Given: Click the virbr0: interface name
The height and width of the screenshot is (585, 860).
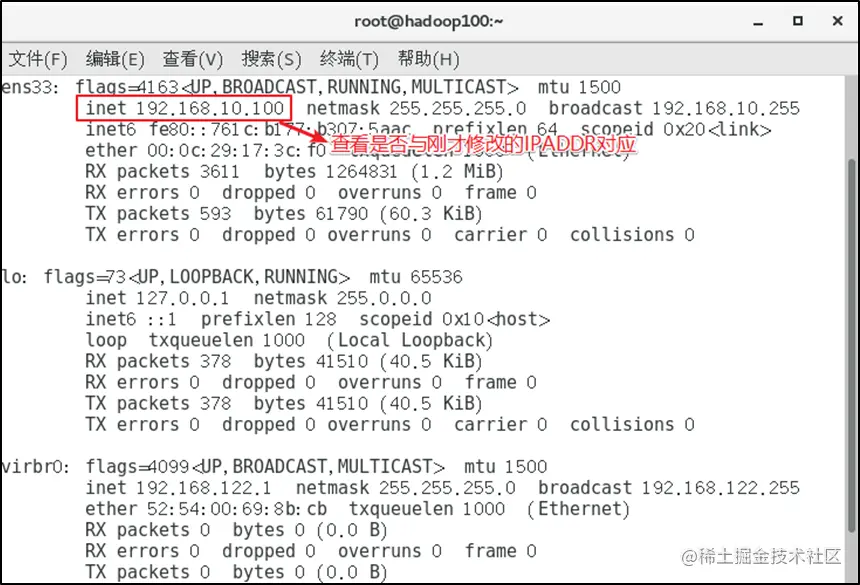Looking at the screenshot, I should point(36,467).
